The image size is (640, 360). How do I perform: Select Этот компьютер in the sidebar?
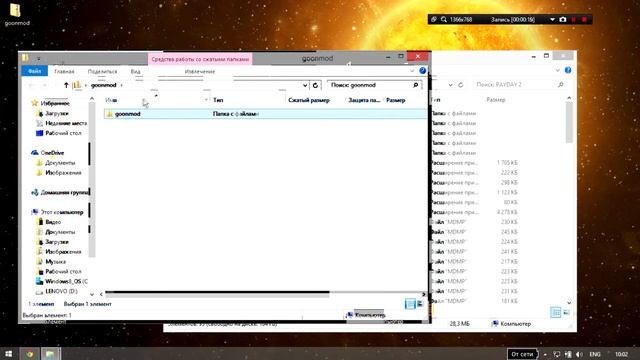click(x=58, y=212)
